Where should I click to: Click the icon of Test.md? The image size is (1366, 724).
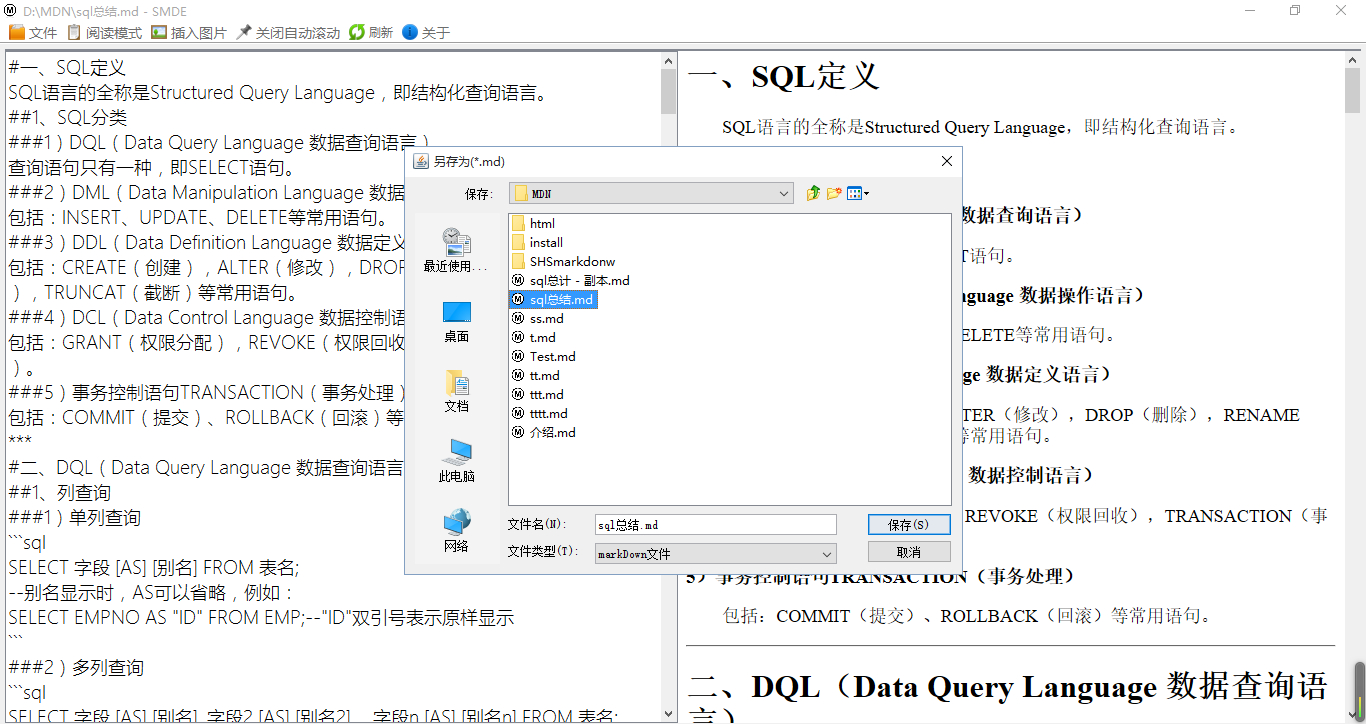coord(518,356)
